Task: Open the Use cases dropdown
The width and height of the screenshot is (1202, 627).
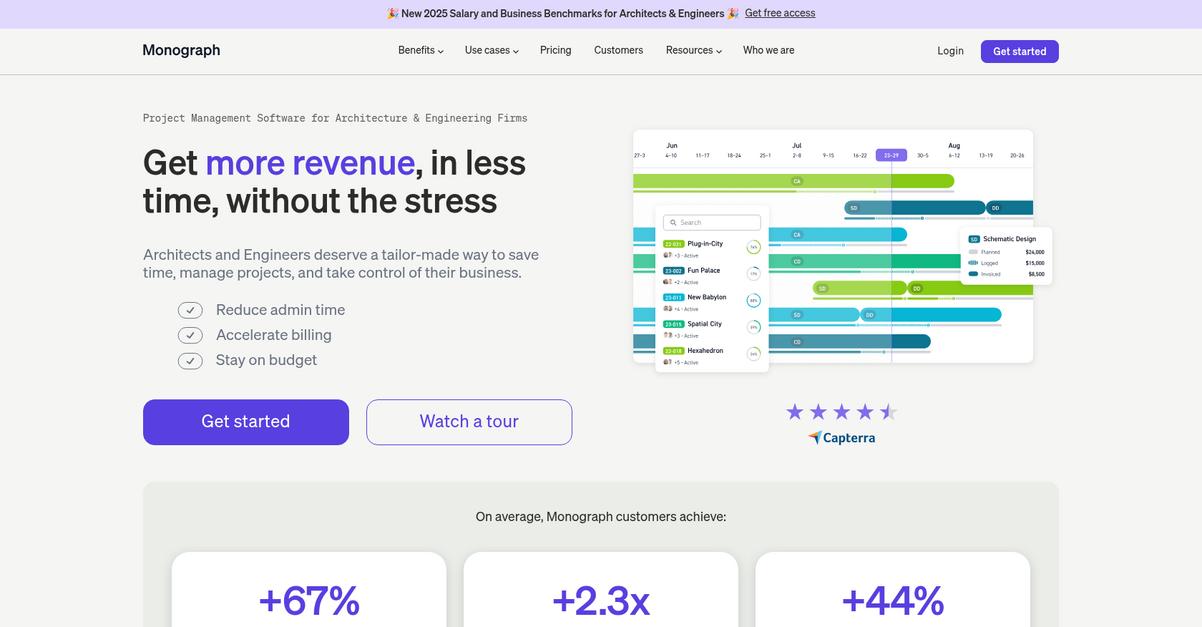Action: pos(491,51)
